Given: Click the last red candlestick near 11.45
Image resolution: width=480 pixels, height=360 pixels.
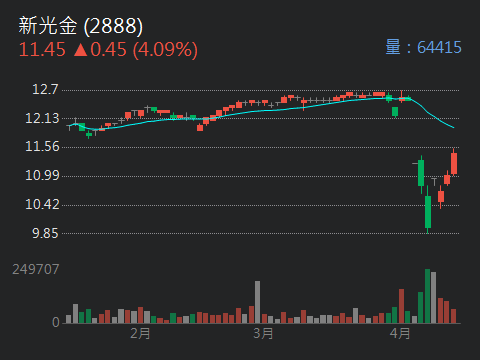Looking at the screenshot, I should (454, 163).
